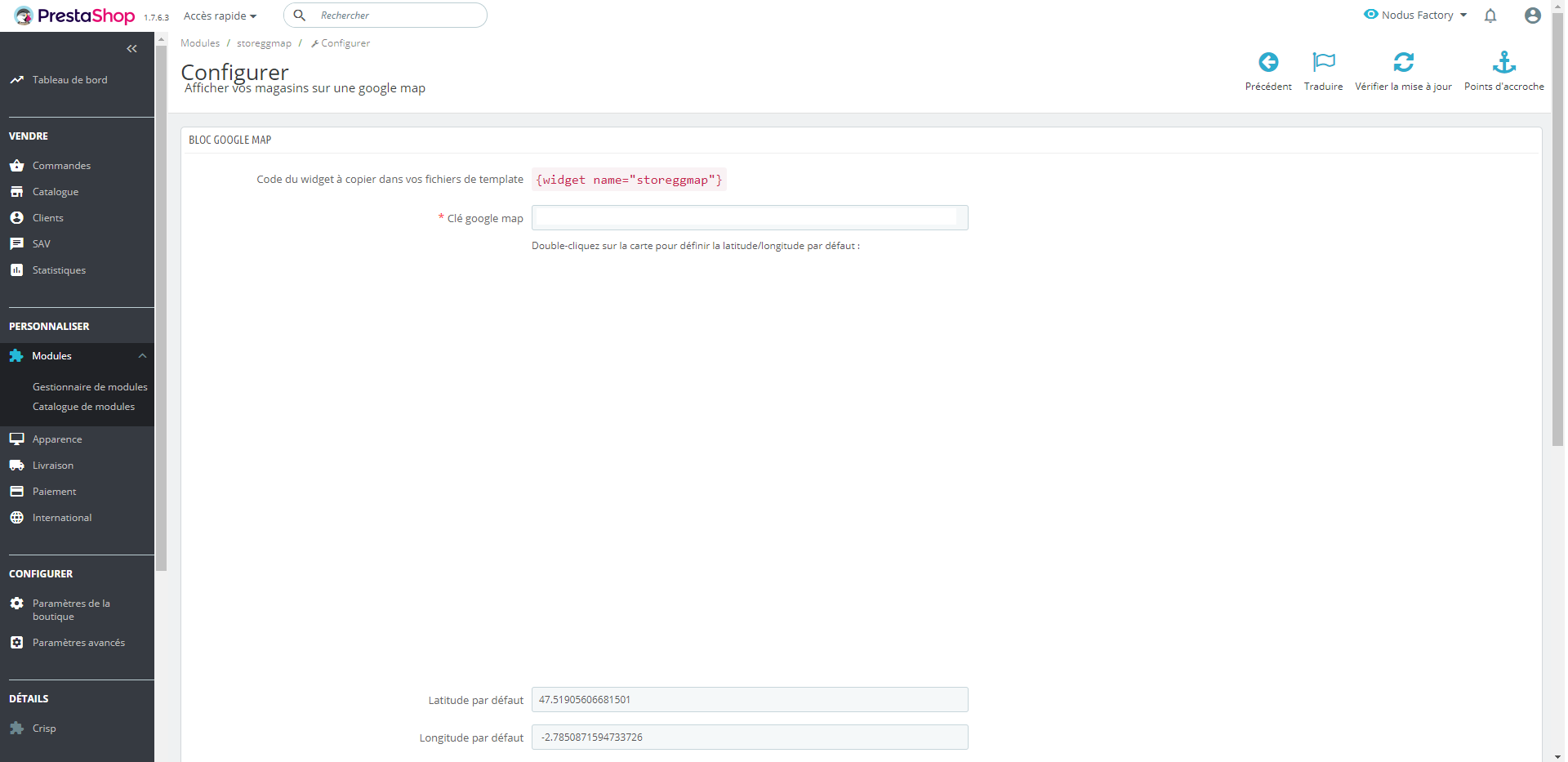Screen dimensions: 1568x762
Task: Click the BLOC GOOGLE MAP panel heading
Action: pyautogui.click(x=230, y=140)
